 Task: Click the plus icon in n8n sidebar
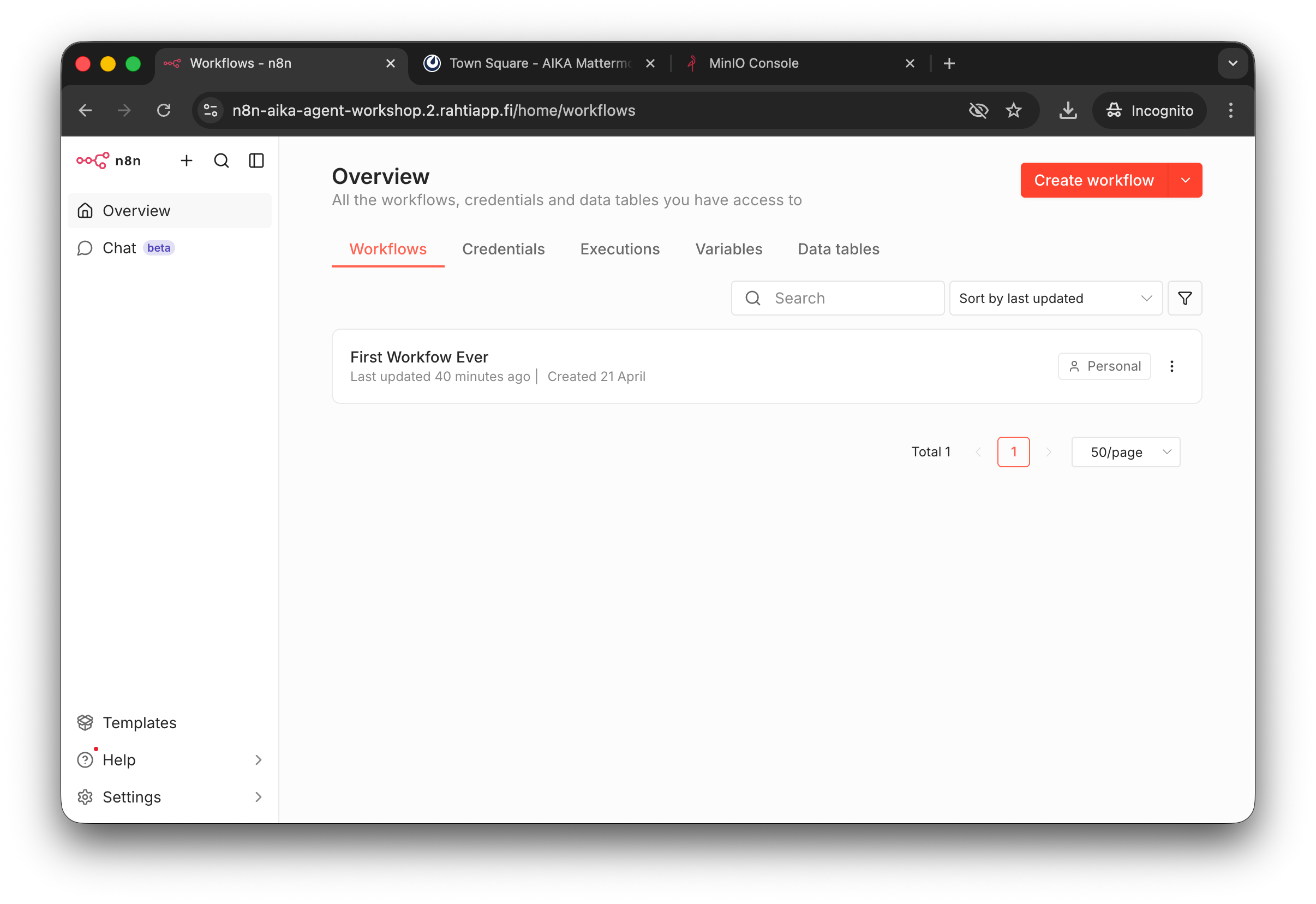pos(186,161)
